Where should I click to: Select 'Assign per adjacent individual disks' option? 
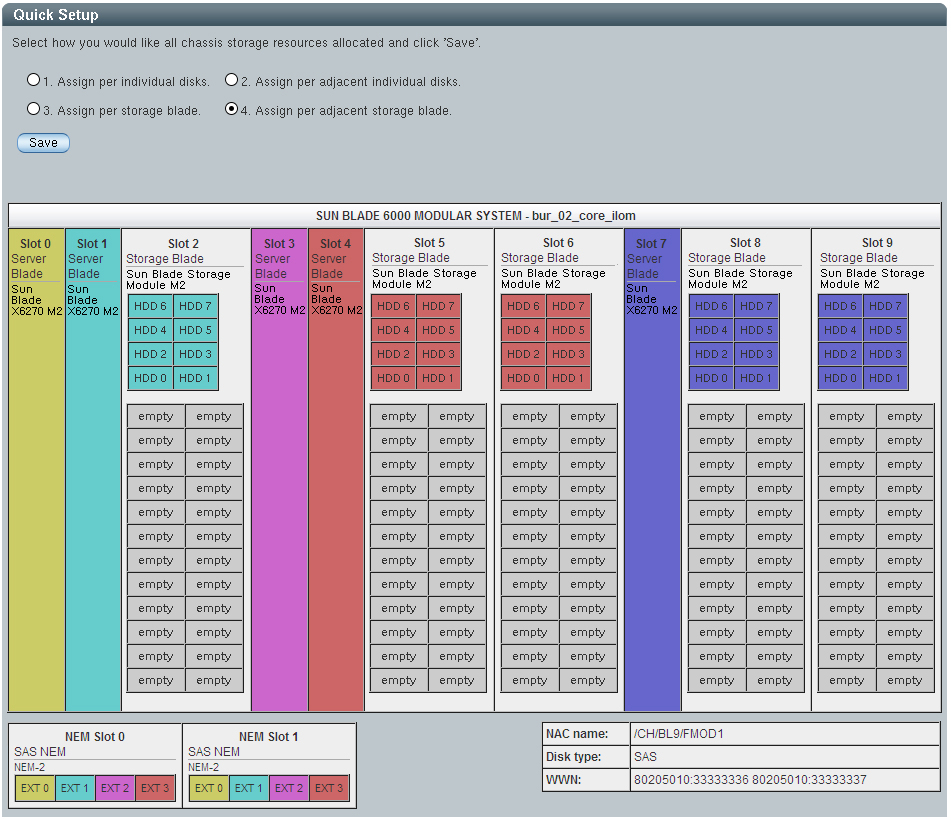coord(232,80)
